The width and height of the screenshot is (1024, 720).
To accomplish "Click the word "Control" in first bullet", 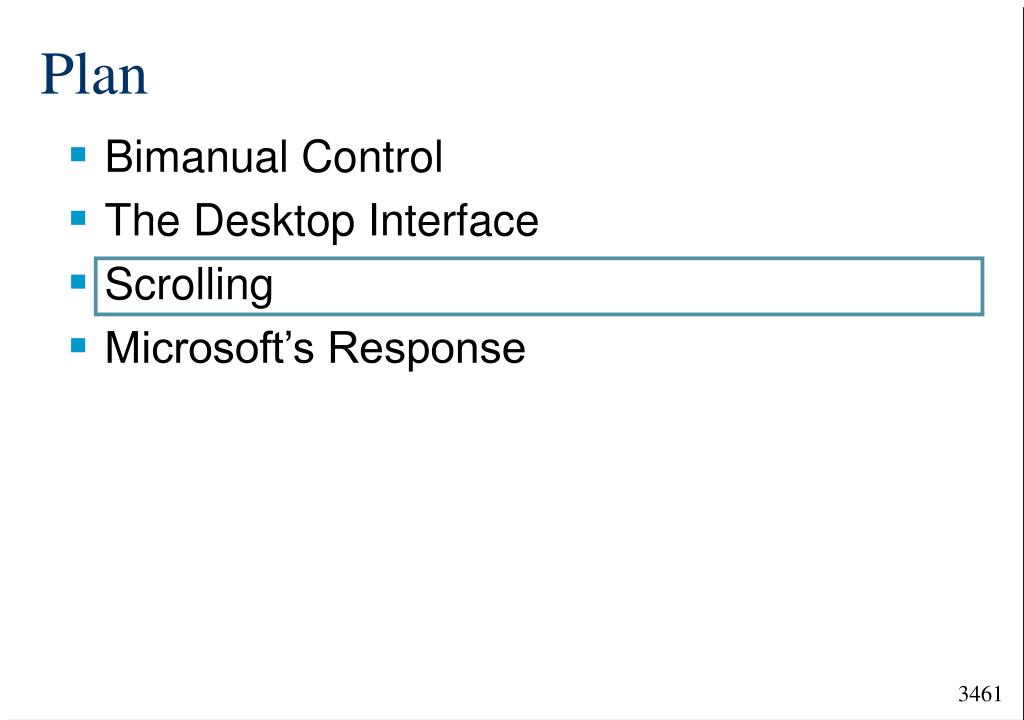I will [372, 158].
